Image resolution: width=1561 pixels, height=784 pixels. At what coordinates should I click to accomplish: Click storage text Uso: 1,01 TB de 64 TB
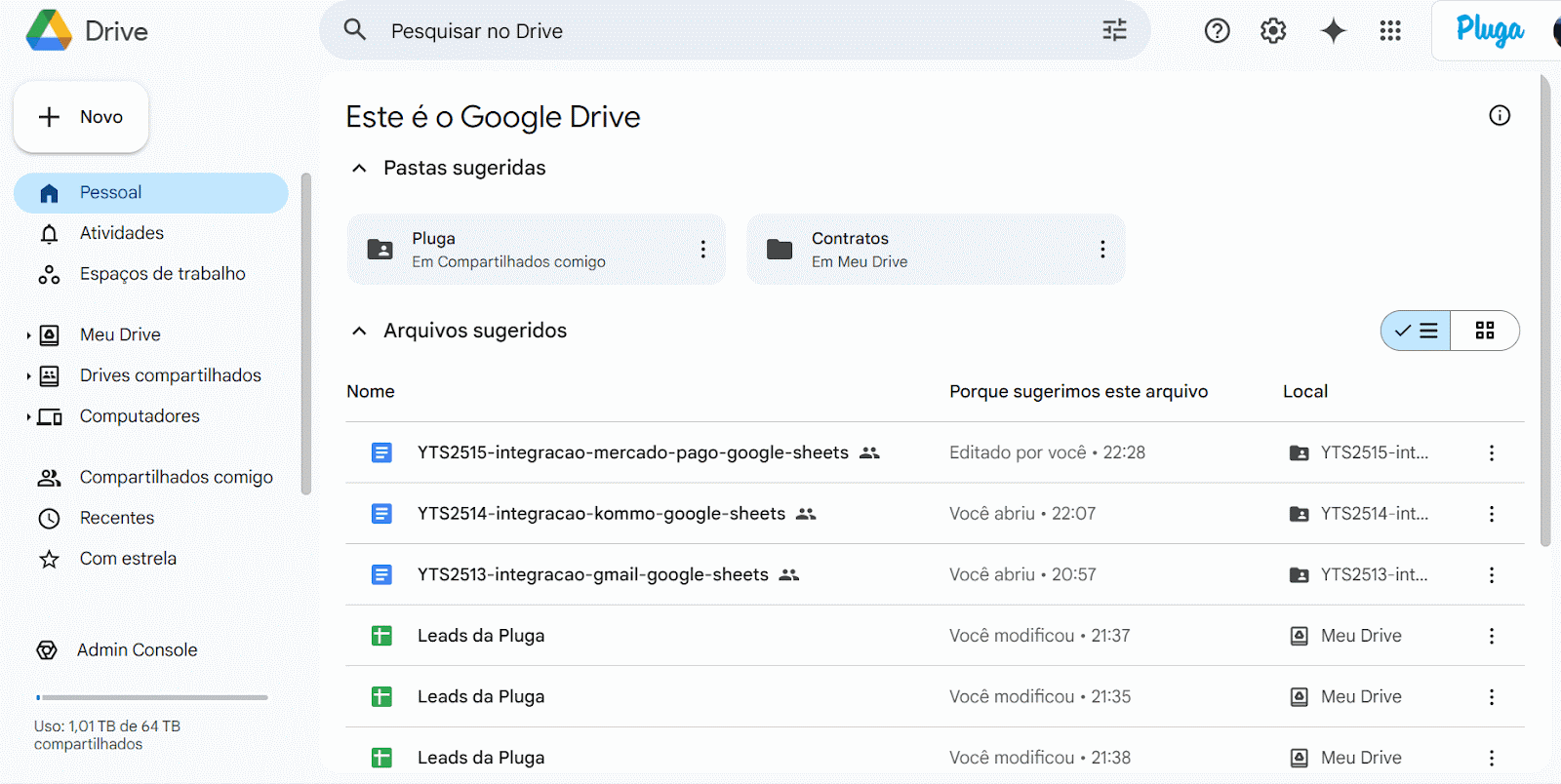pos(107,735)
